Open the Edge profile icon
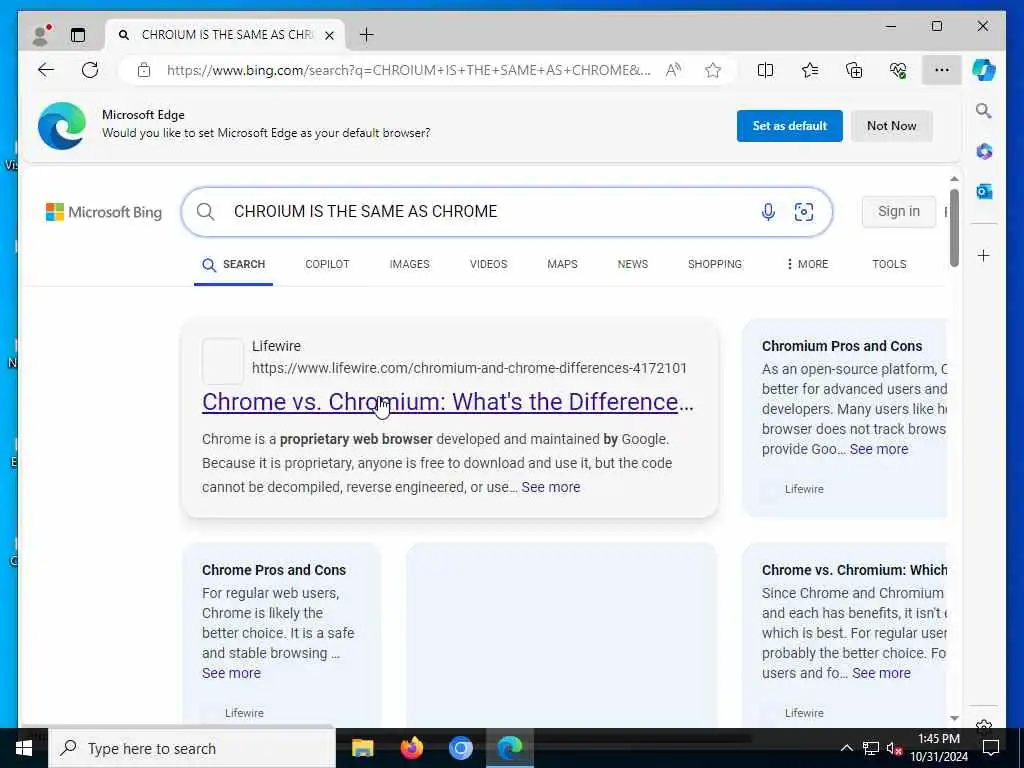This screenshot has width=1024, height=768. click(41, 35)
